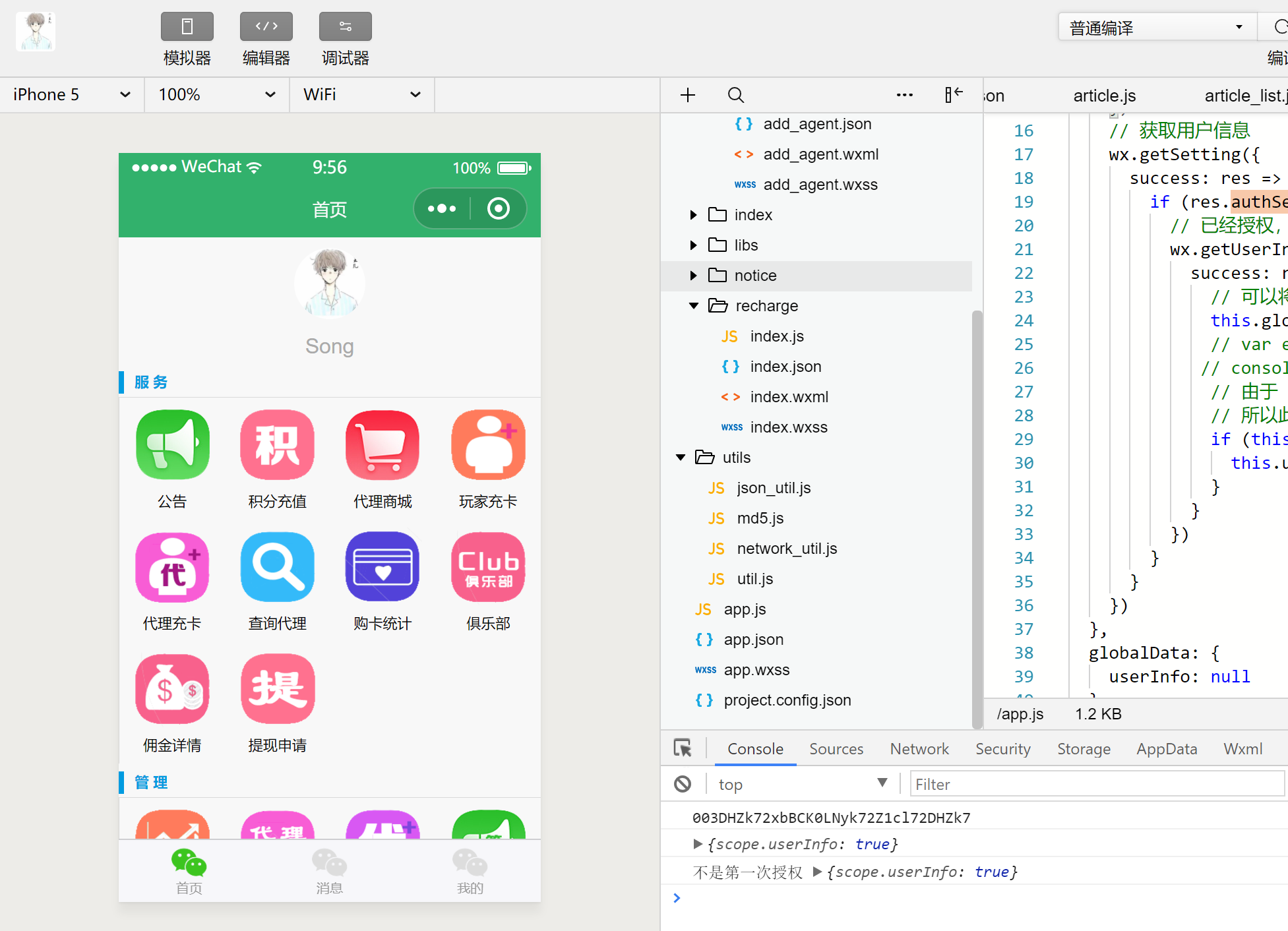This screenshot has height=931, width=1288.
Task: Tap the 积分充值 icon in simulator
Action: tap(277, 445)
